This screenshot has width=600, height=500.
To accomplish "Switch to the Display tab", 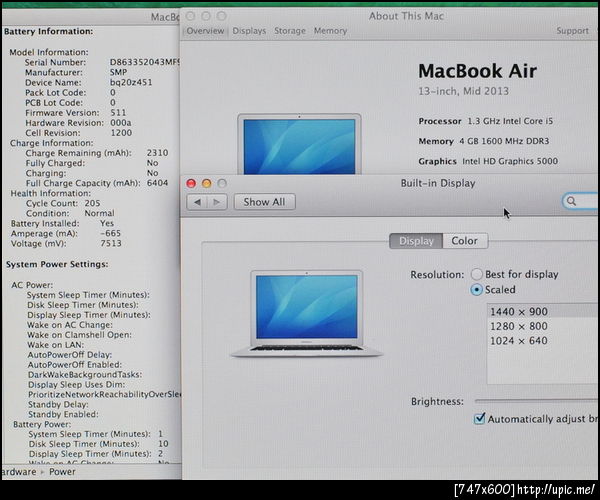I will [x=416, y=241].
